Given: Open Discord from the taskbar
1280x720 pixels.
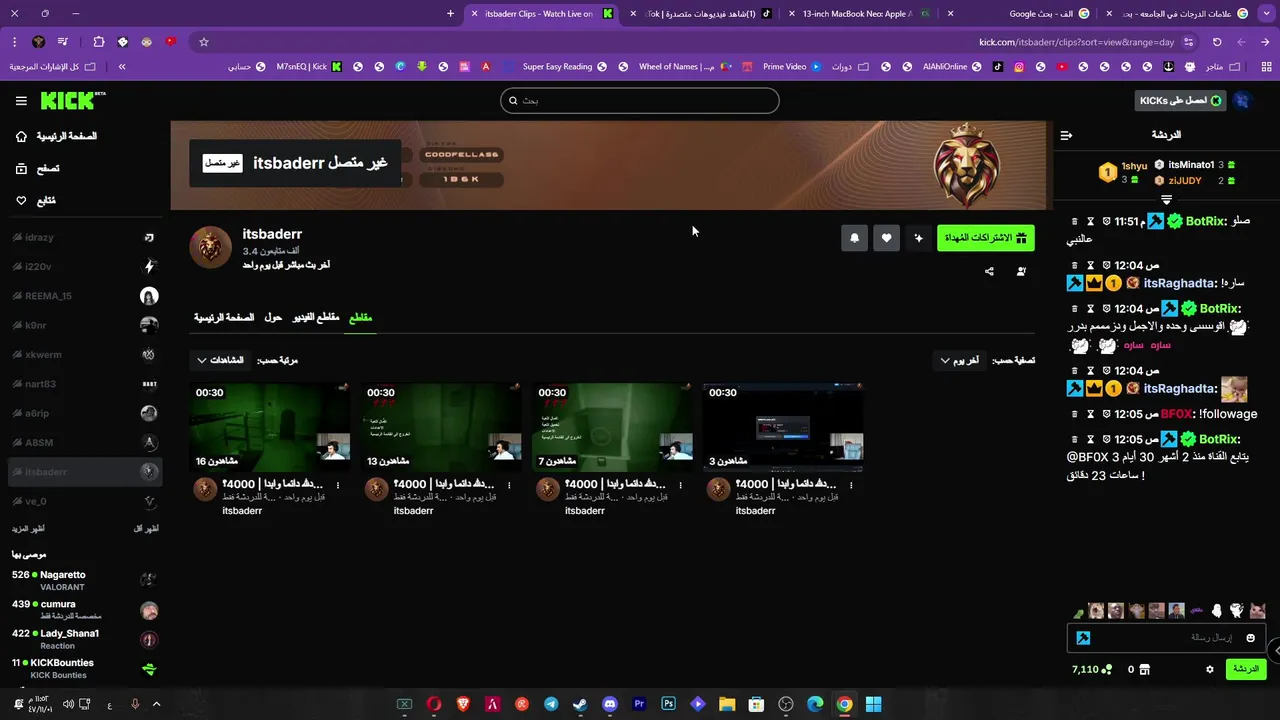Looking at the screenshot, I should (x=610, y=704).
